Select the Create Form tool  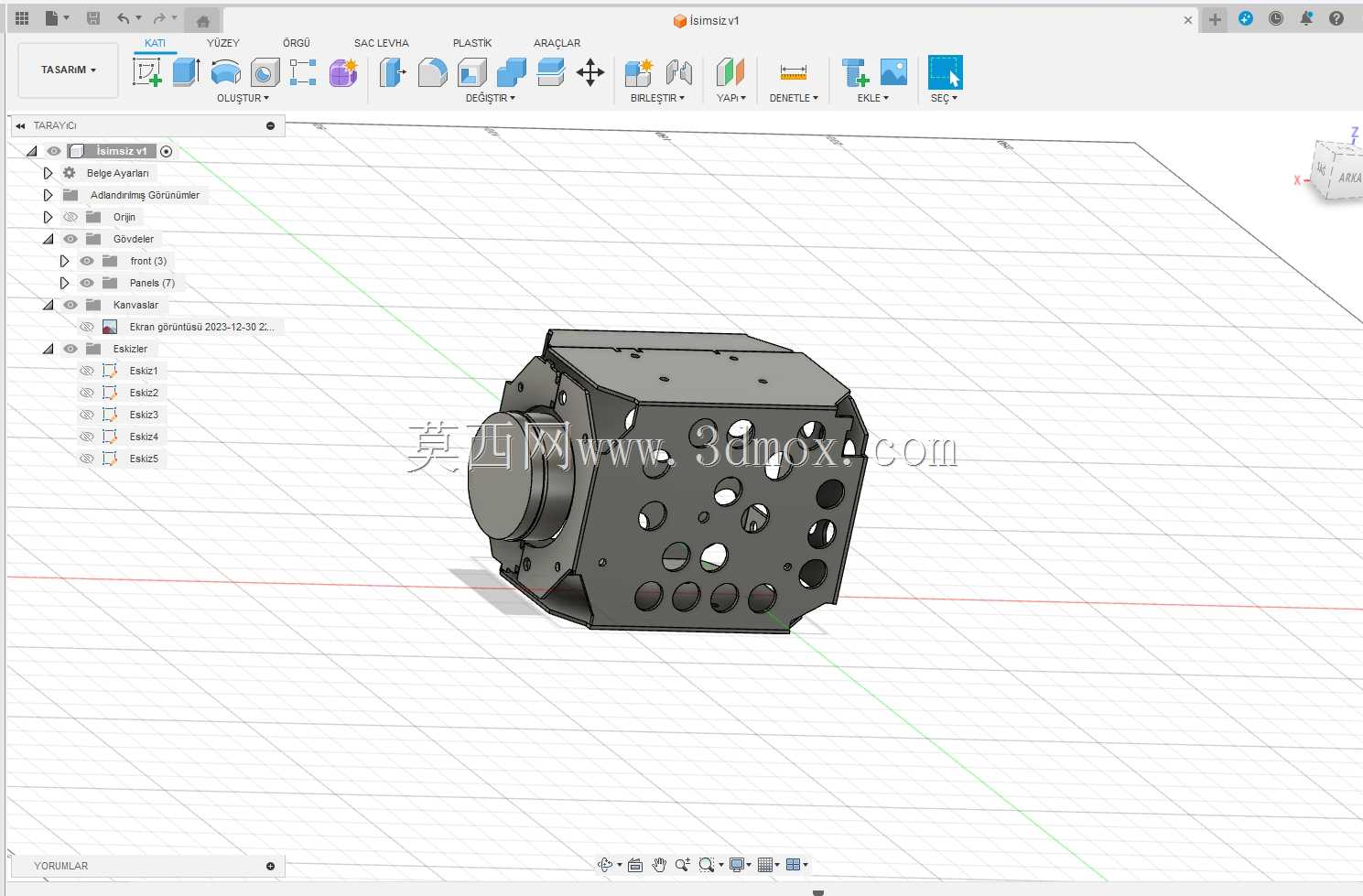click(343, 72)
